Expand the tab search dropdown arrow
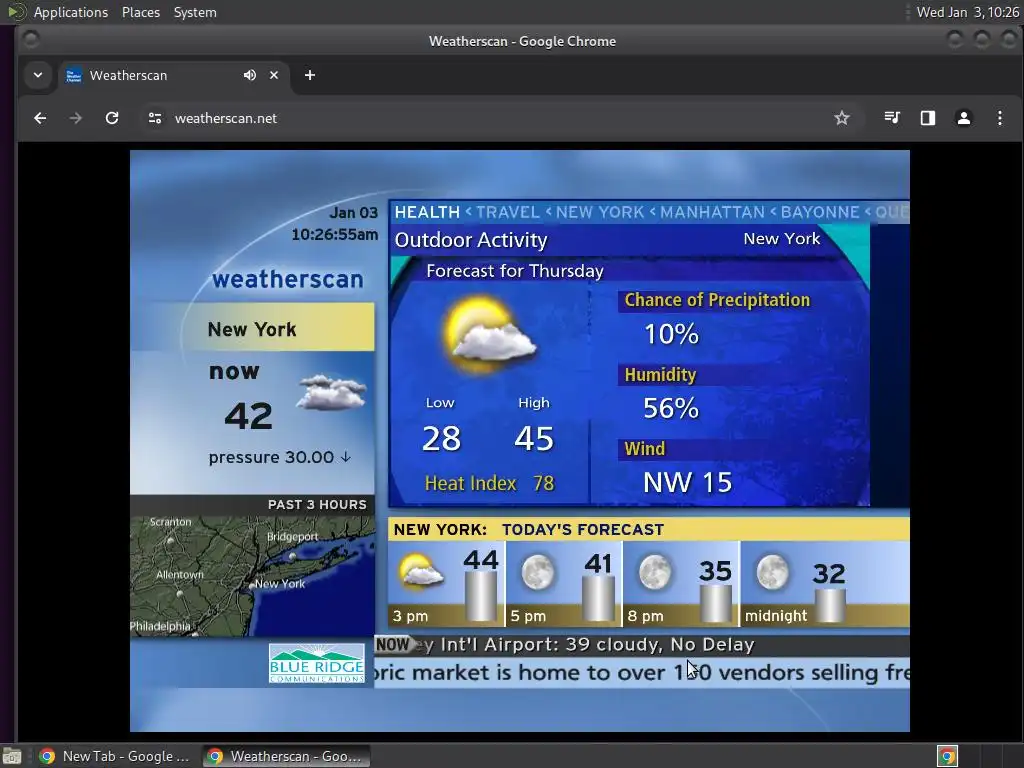The height and width of the screenshot is (768, 1024). click(38, 75)
